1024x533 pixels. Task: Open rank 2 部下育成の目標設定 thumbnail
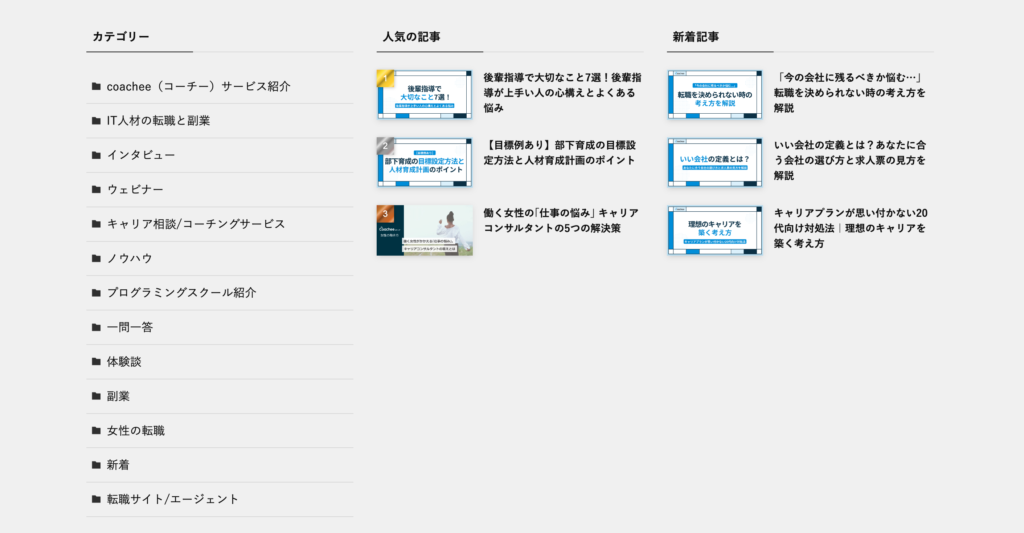[424, 162]
